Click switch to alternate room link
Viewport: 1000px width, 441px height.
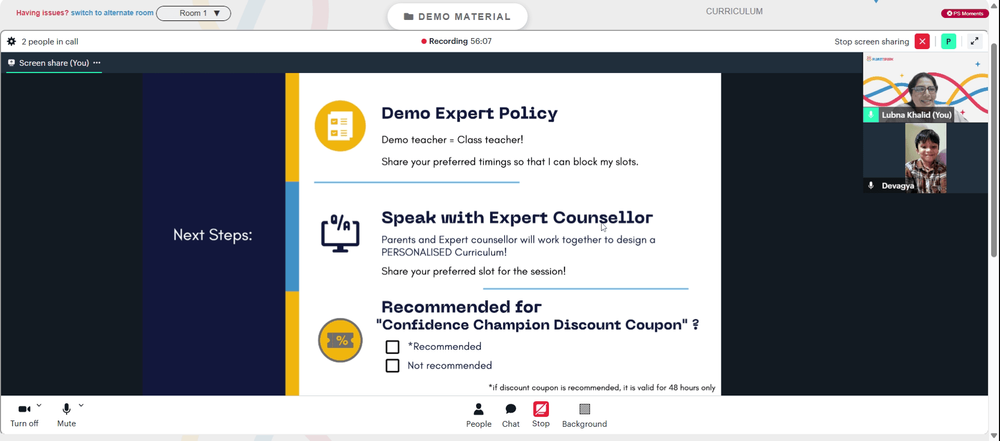(112, 13)
